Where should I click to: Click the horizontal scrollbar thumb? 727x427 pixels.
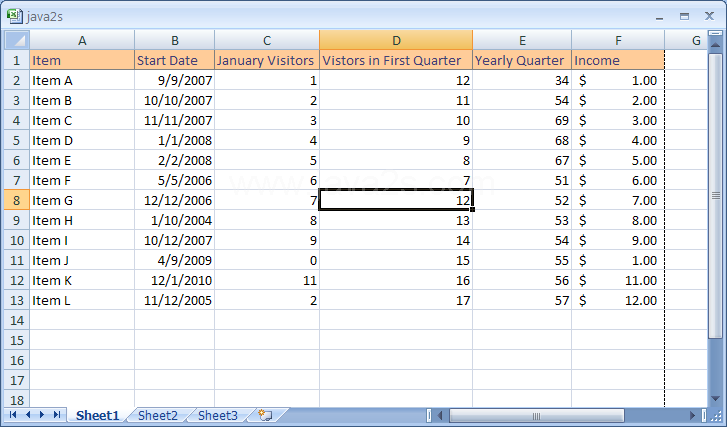click(x=536, y=415)
